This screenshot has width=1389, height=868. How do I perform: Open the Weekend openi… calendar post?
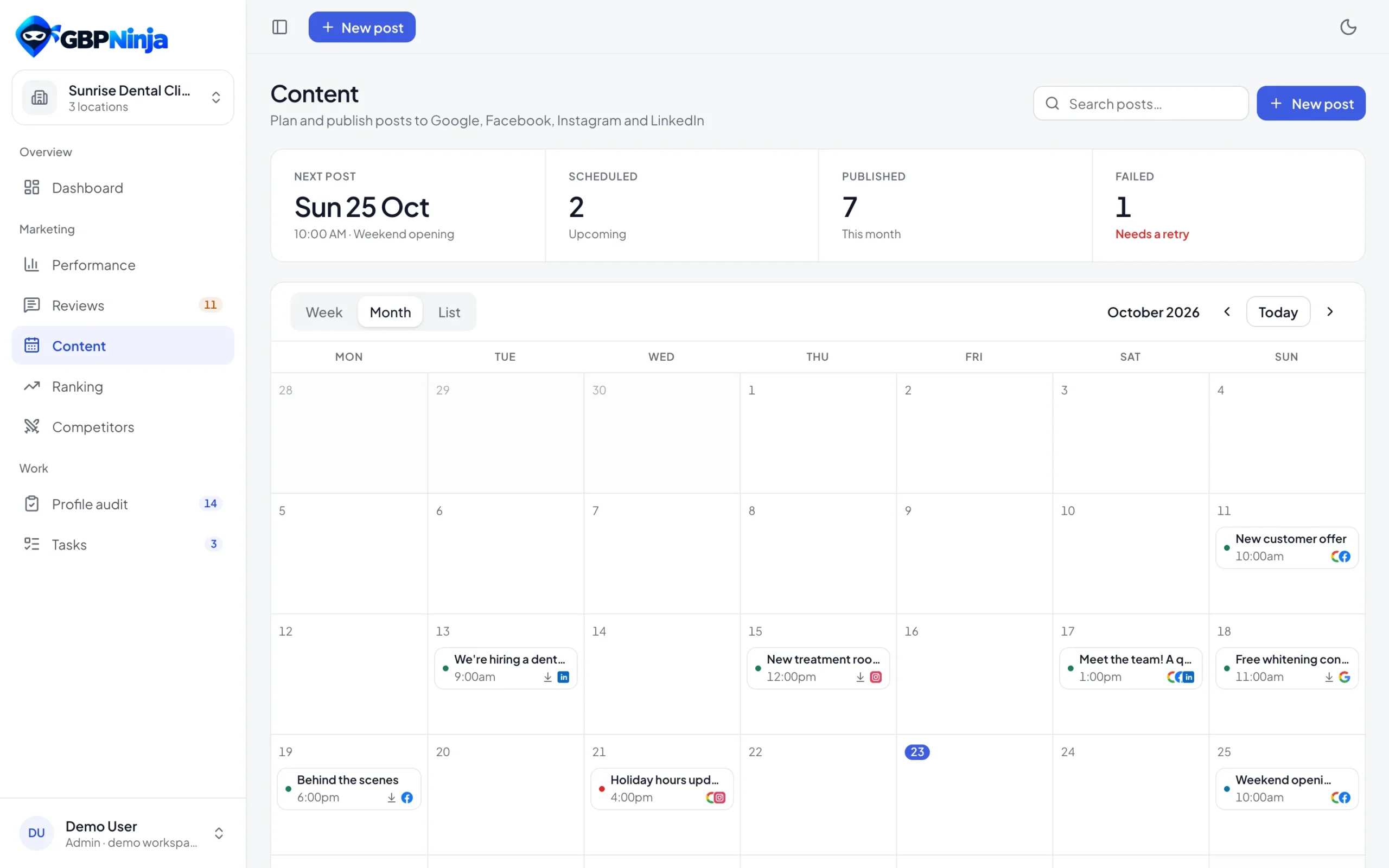coord(1286,789)
